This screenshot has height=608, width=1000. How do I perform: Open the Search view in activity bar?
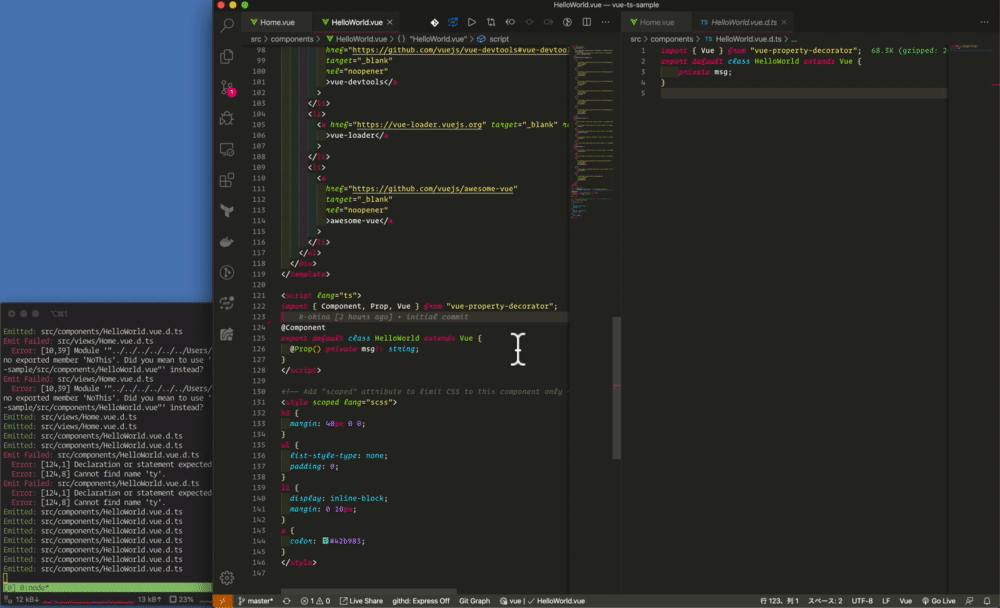click(x=227, y=25)
